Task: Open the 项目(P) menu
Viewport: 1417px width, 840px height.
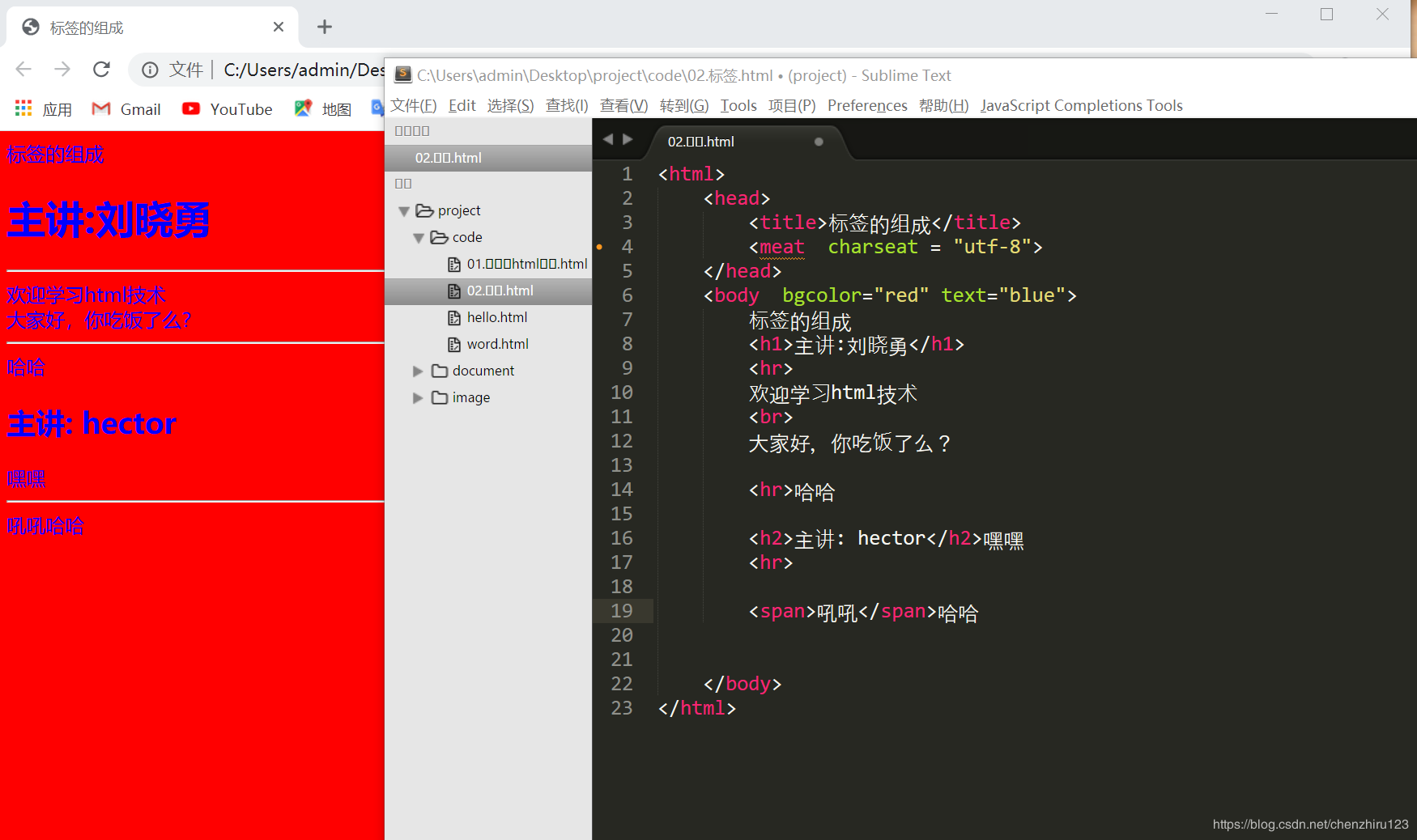Action: tap(792, 106)
